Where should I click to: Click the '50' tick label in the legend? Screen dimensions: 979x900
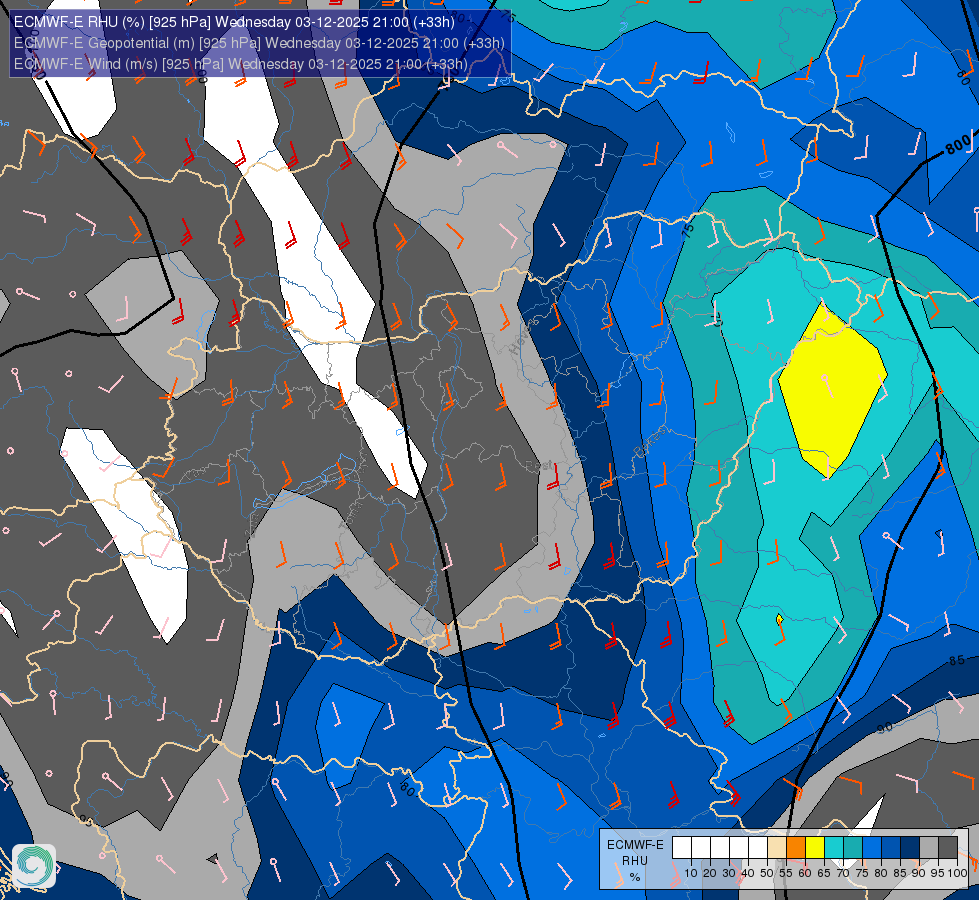tap(767, 873)
